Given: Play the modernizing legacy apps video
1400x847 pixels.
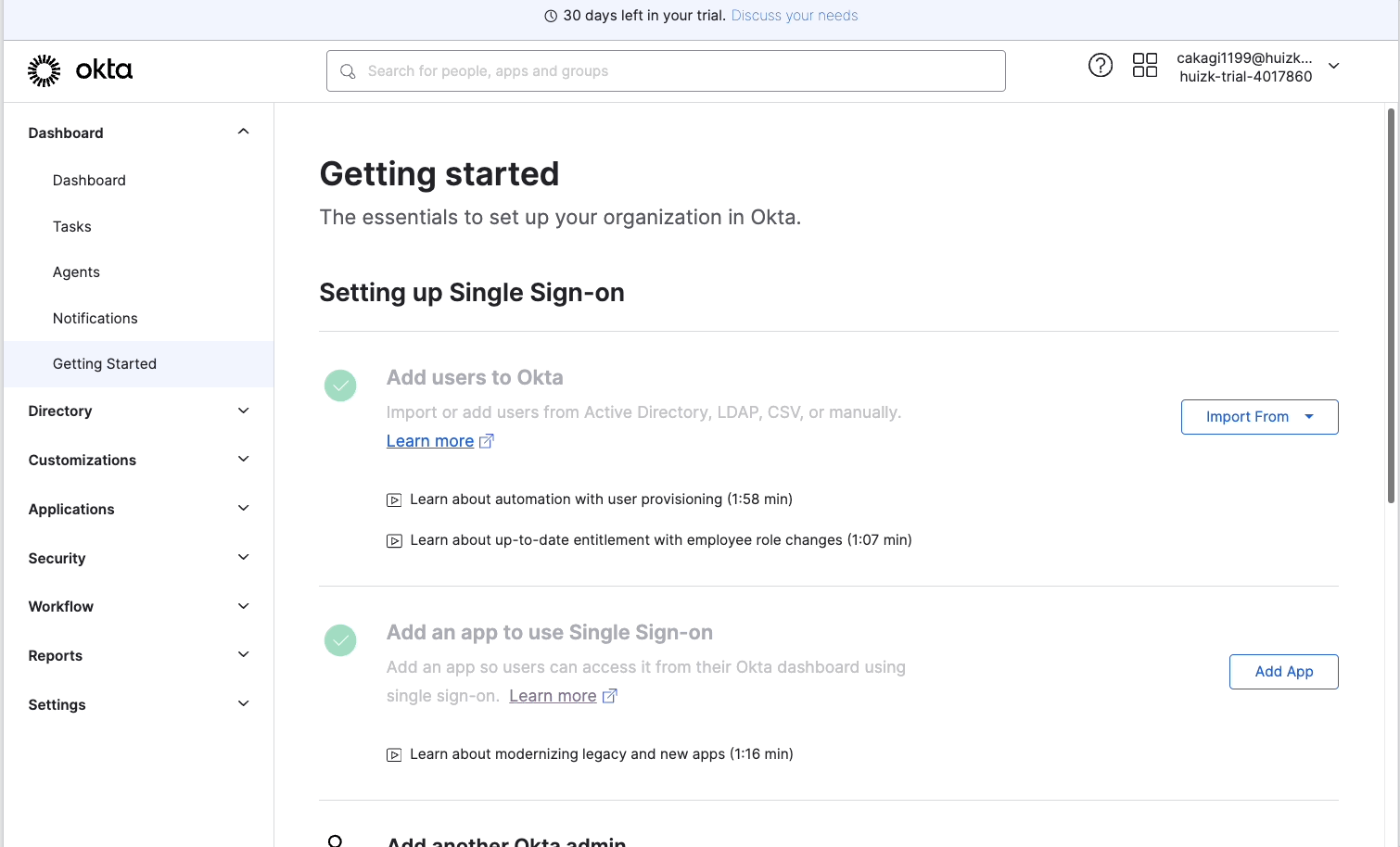Looking at the screenshot, I should 395,753.
